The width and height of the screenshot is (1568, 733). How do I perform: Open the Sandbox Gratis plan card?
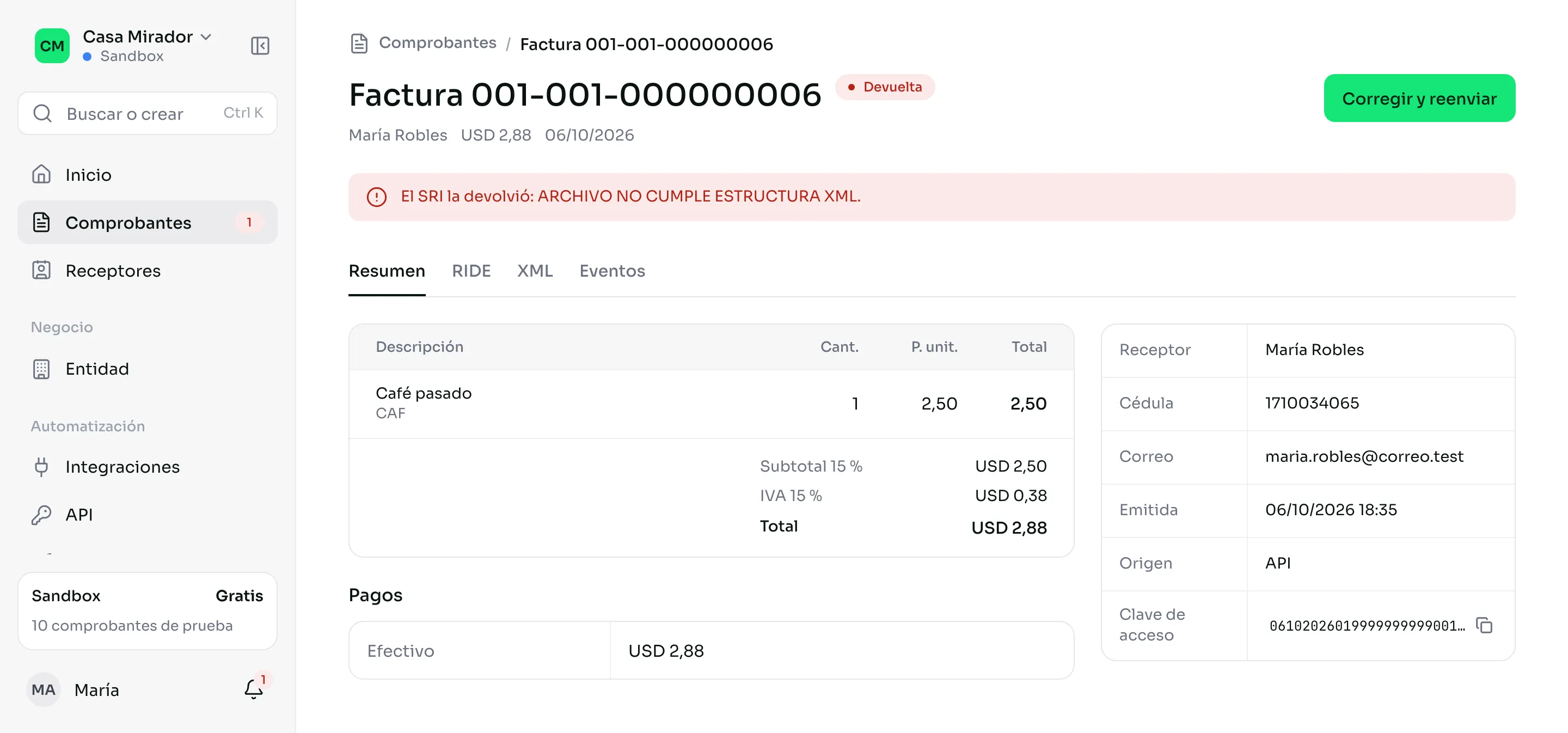tap(148, 610)
